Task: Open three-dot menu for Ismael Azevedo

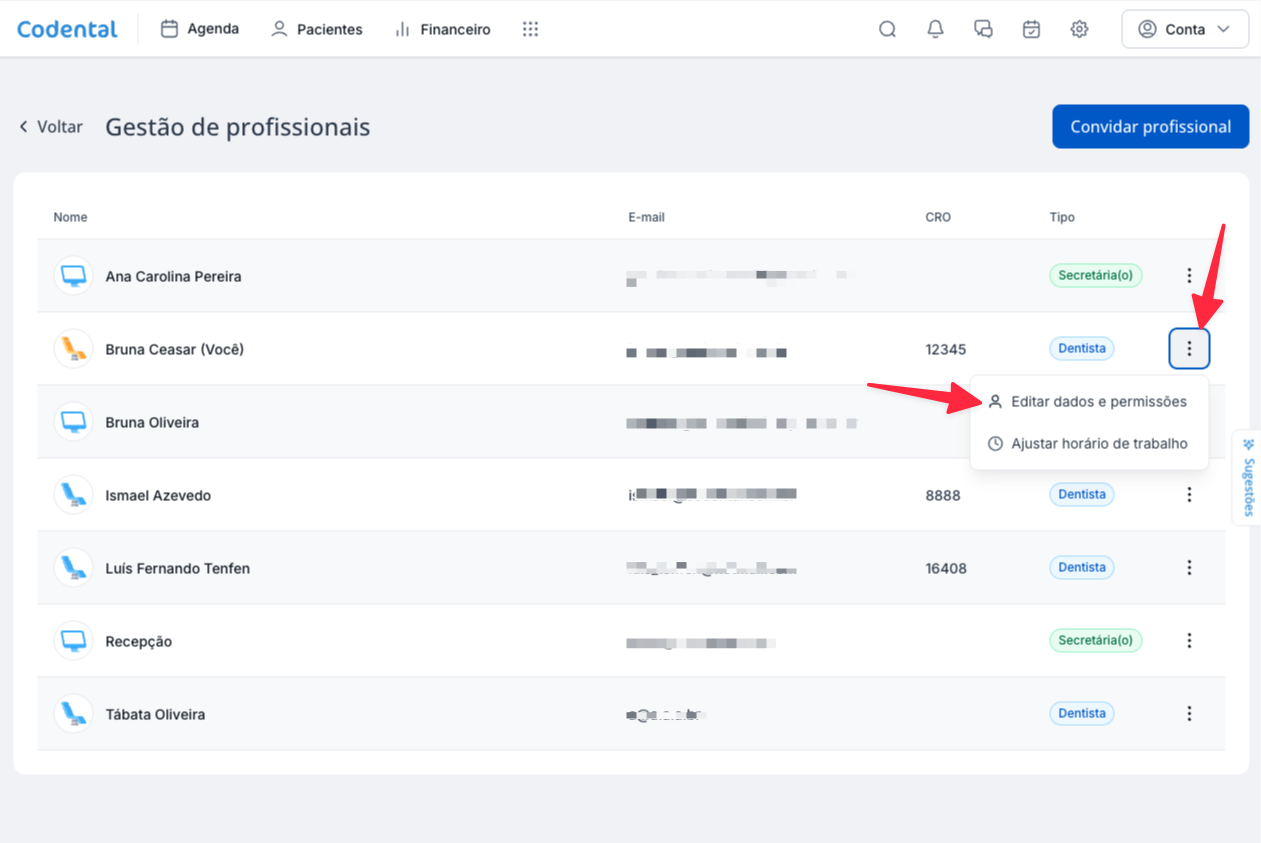Action: 1189,494
